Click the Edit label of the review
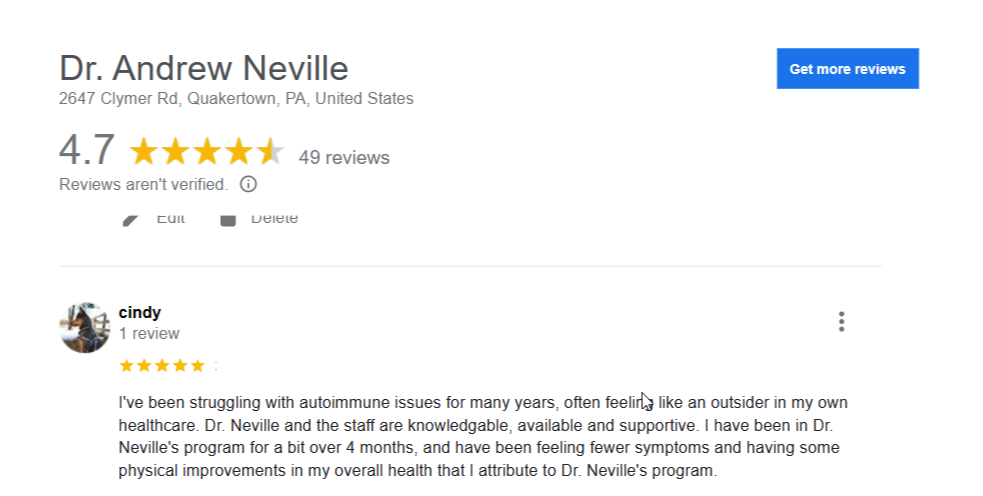 pyautogui.click(x=171, y=219)
